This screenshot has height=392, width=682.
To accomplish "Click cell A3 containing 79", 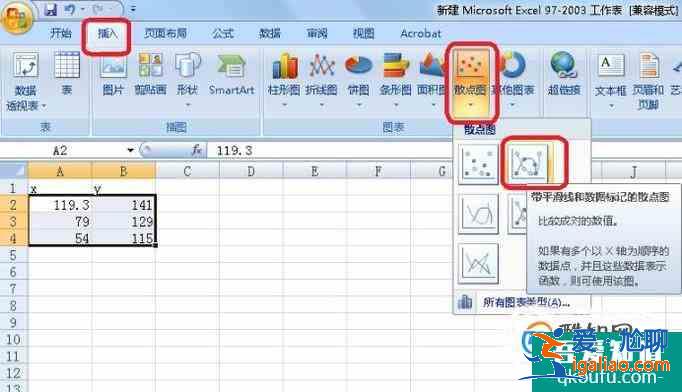I will click(x=60, y=221).
